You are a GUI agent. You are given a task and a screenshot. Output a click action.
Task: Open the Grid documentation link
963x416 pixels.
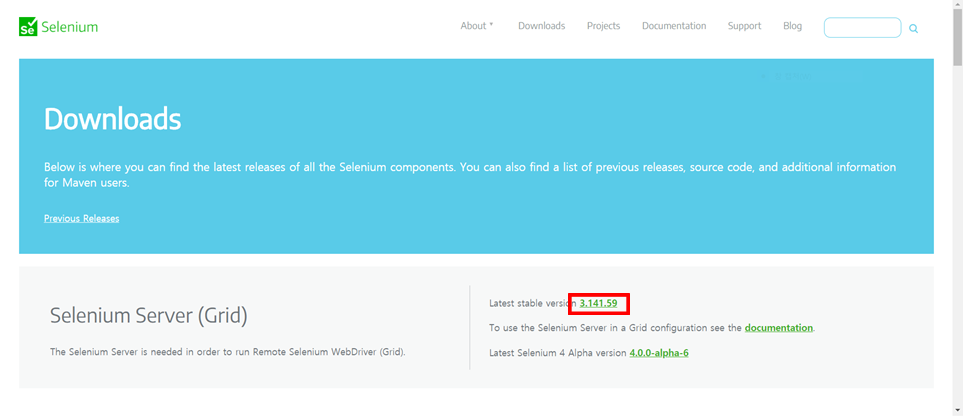tap(779, 328)
